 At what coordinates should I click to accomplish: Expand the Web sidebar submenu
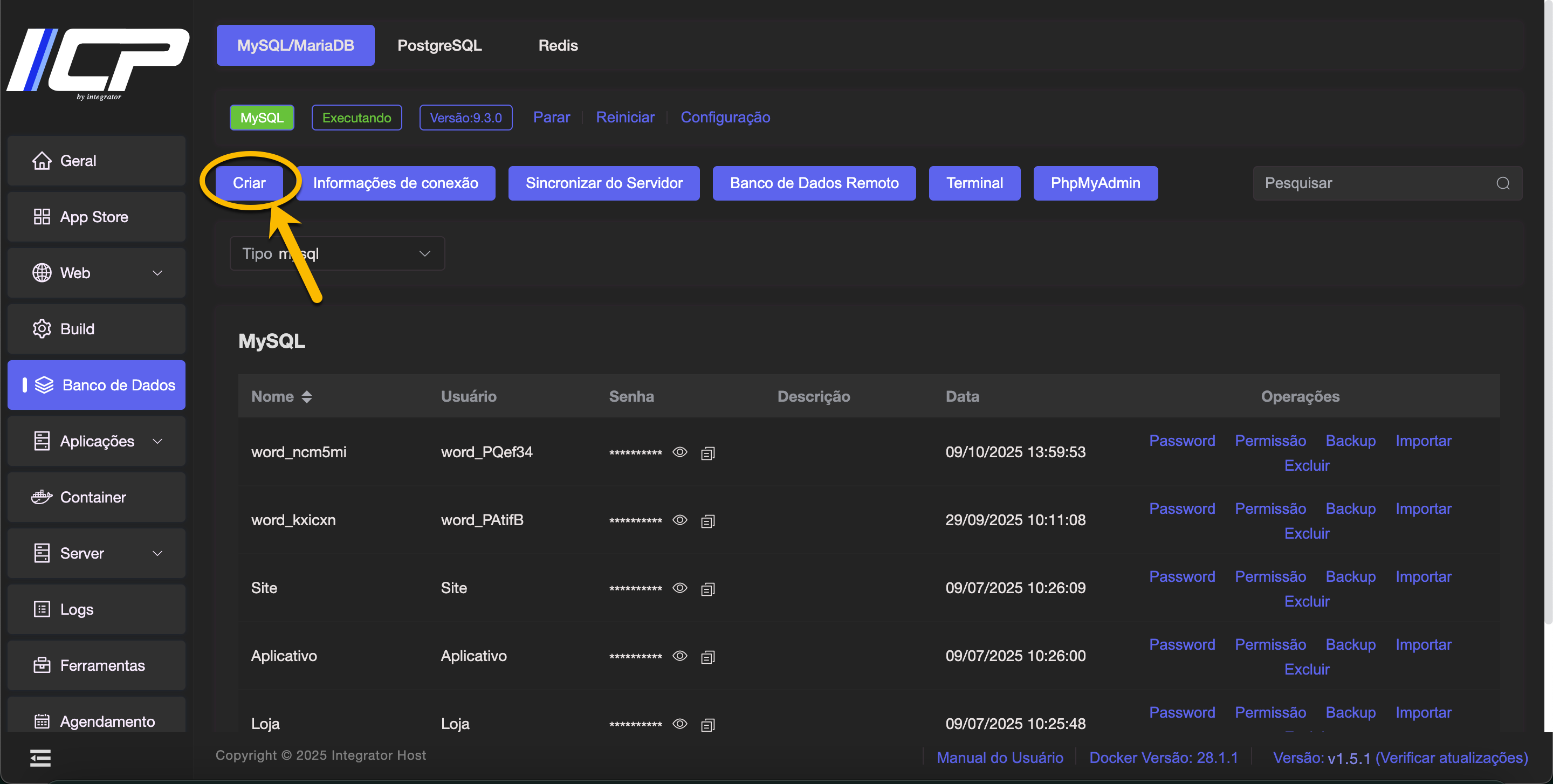coord(157,273)
